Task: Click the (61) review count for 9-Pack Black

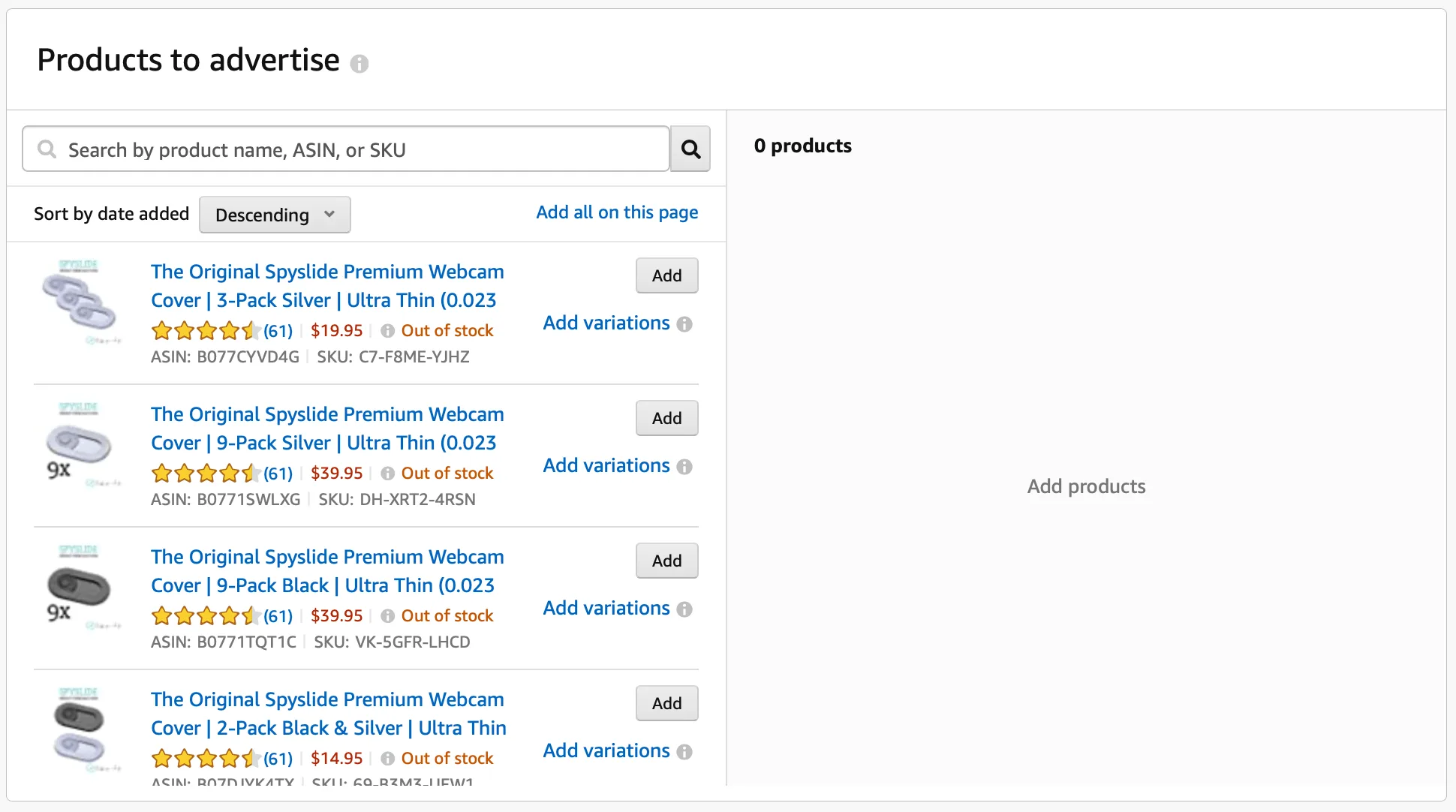Action: [278, 616]
